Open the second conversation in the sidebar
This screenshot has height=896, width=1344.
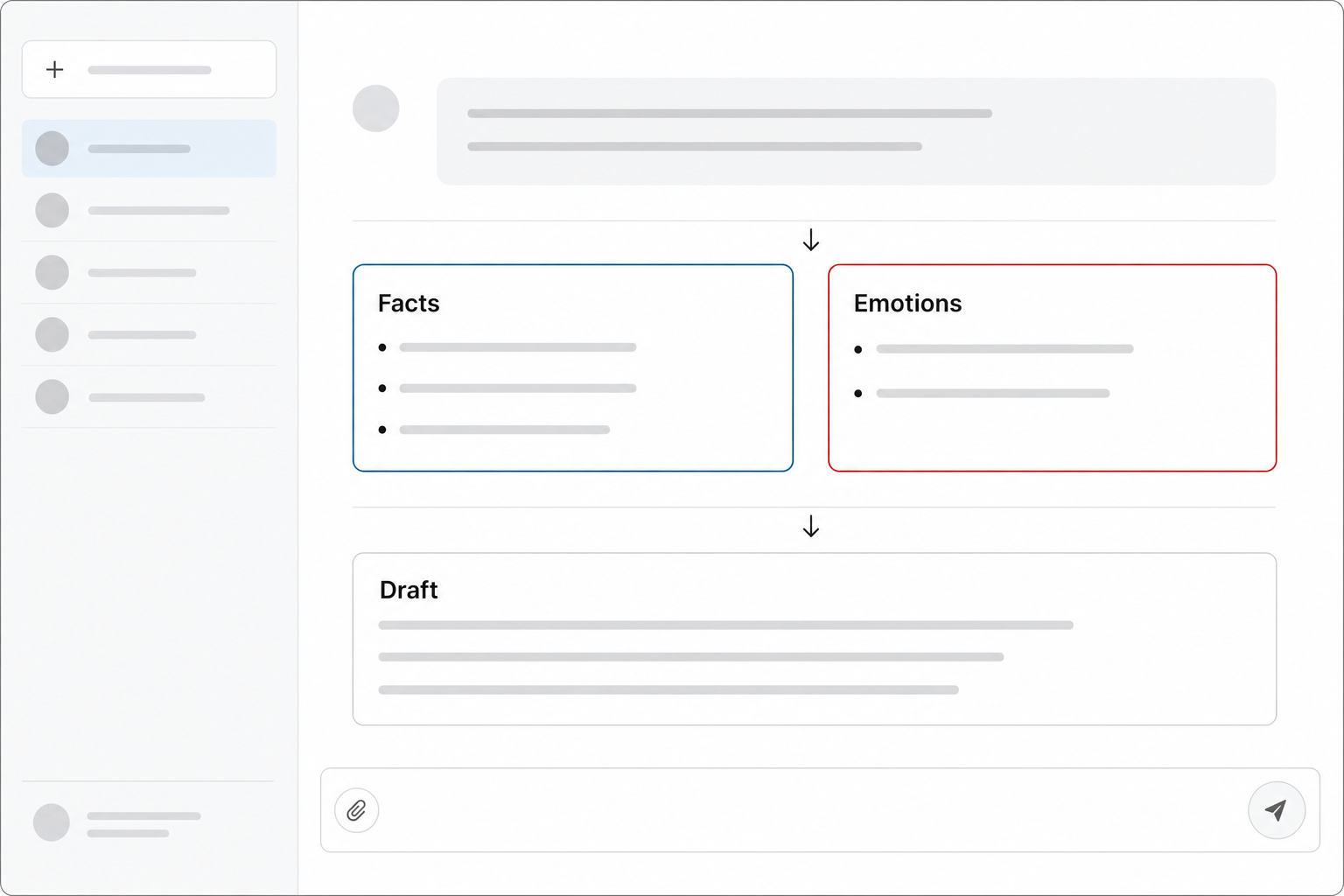point(149,211)
